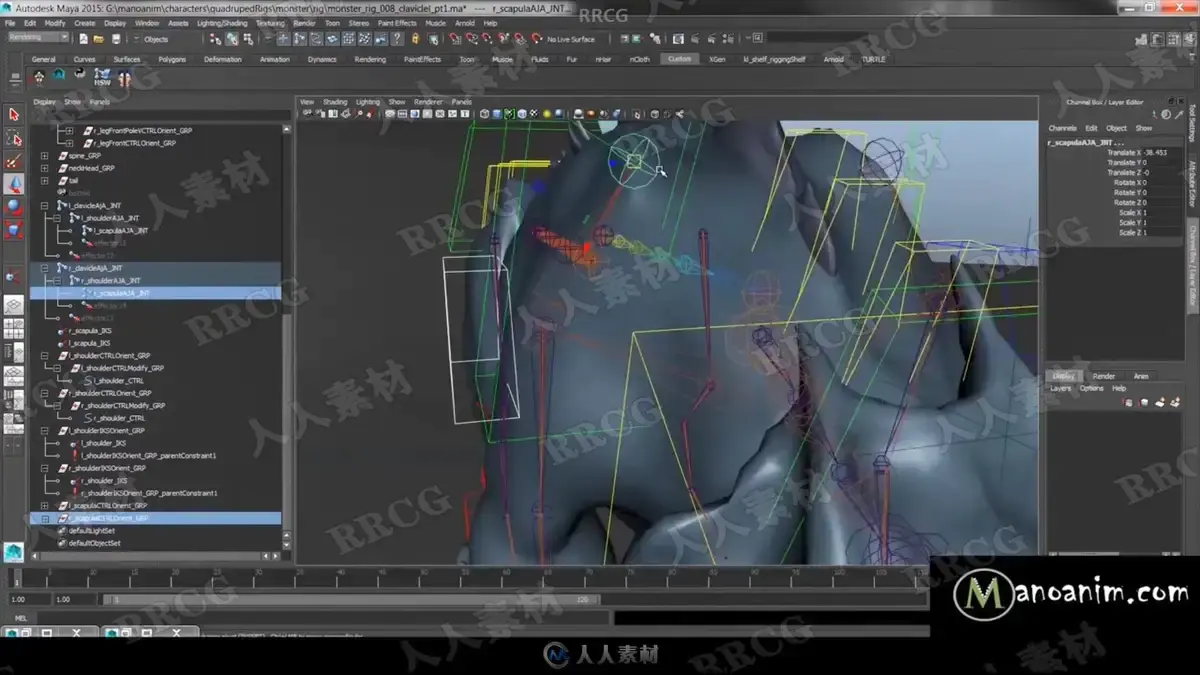
Task: Select the arrow Select tool in toolbox
Action: (14, 115)
